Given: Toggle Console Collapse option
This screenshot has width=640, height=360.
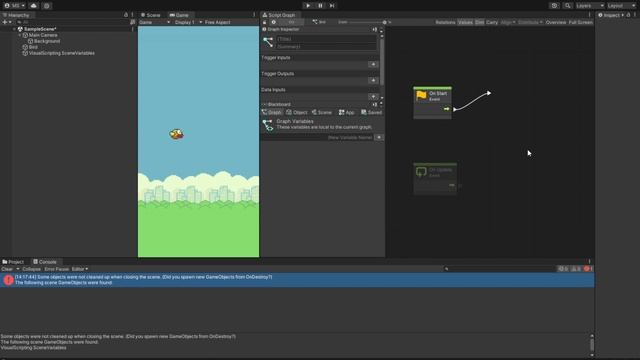Looking at the screenshot, I should pos(31,269).
